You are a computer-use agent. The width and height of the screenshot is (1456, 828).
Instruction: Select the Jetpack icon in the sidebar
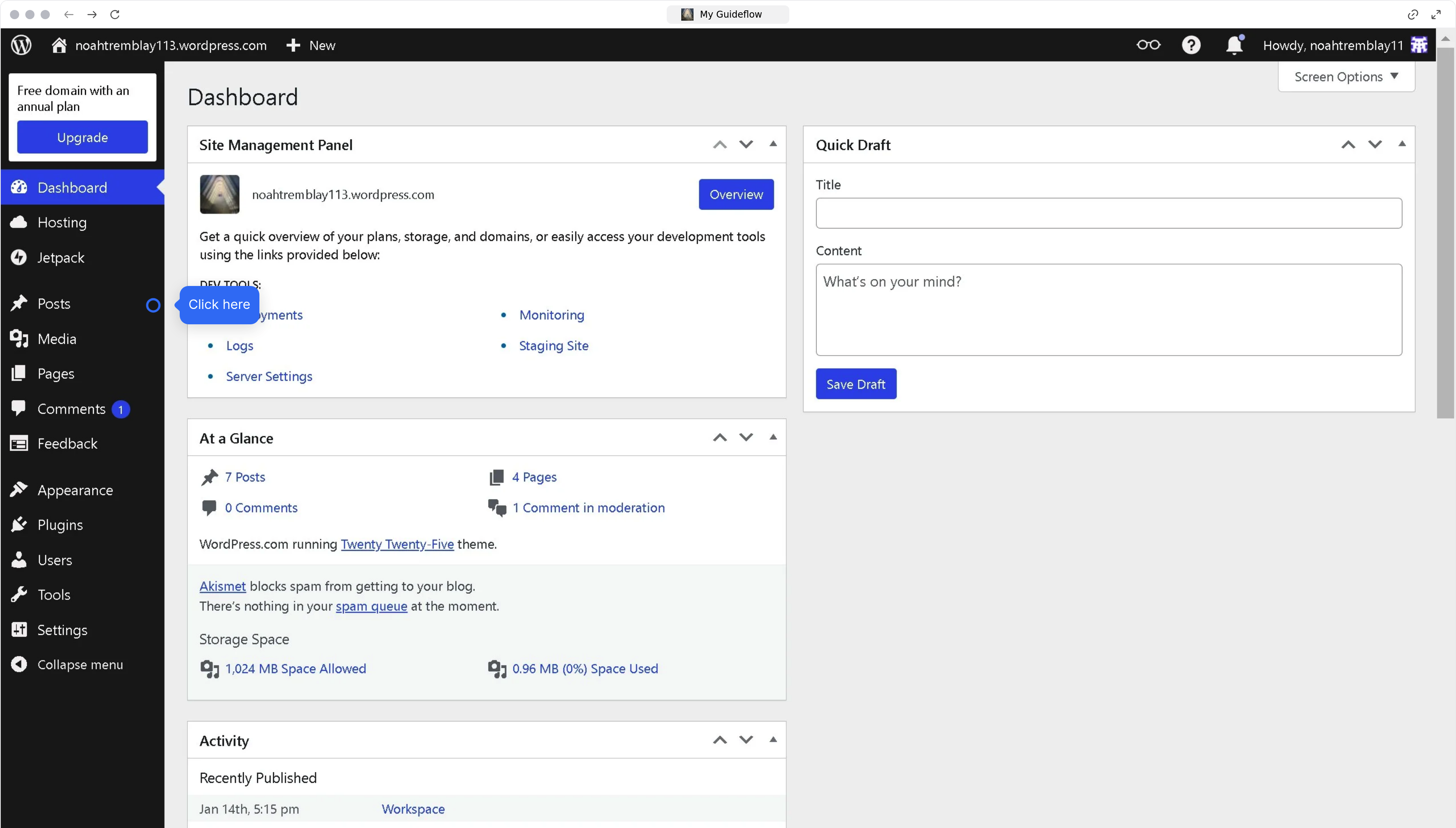(x=19, y=257)
